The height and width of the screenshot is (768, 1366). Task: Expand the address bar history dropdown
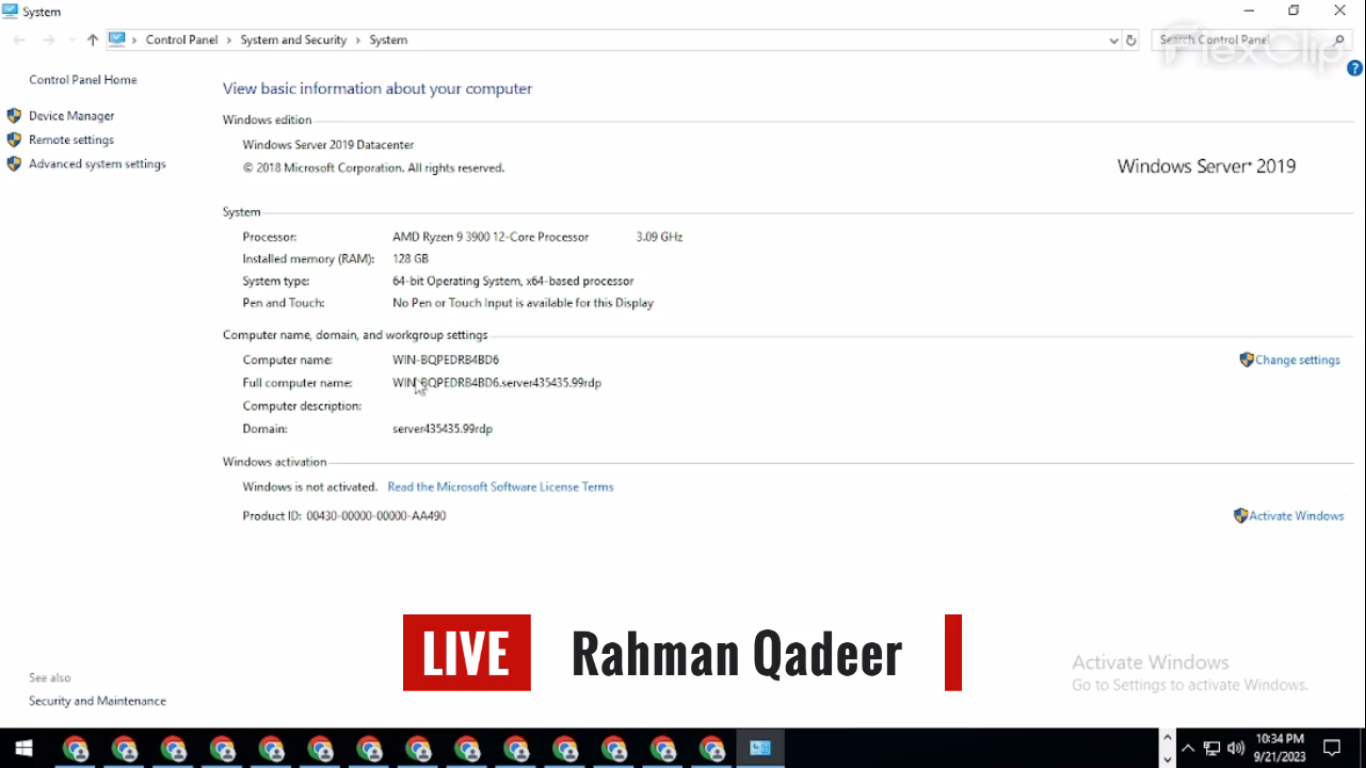[1114, 40]
